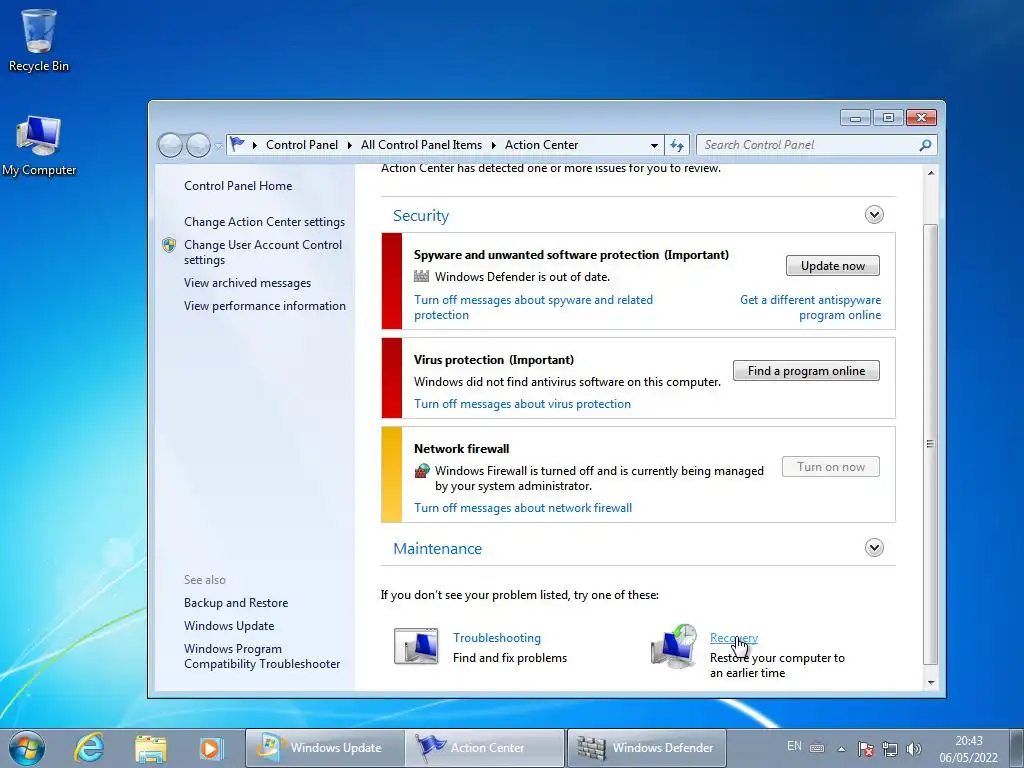Open Turn off messages about spyware link
Viewport: 1024px width, 768px height.
click(534, 307)
